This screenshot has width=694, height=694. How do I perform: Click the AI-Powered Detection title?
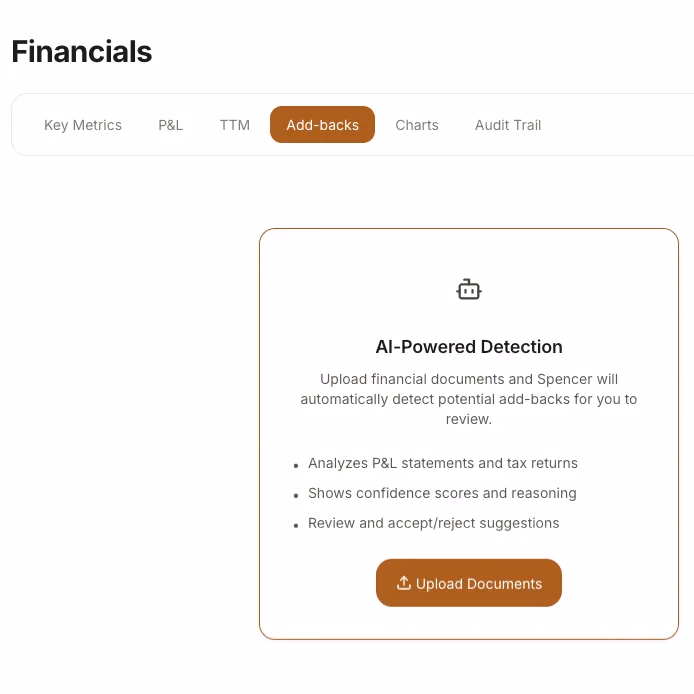pos(469,347)
